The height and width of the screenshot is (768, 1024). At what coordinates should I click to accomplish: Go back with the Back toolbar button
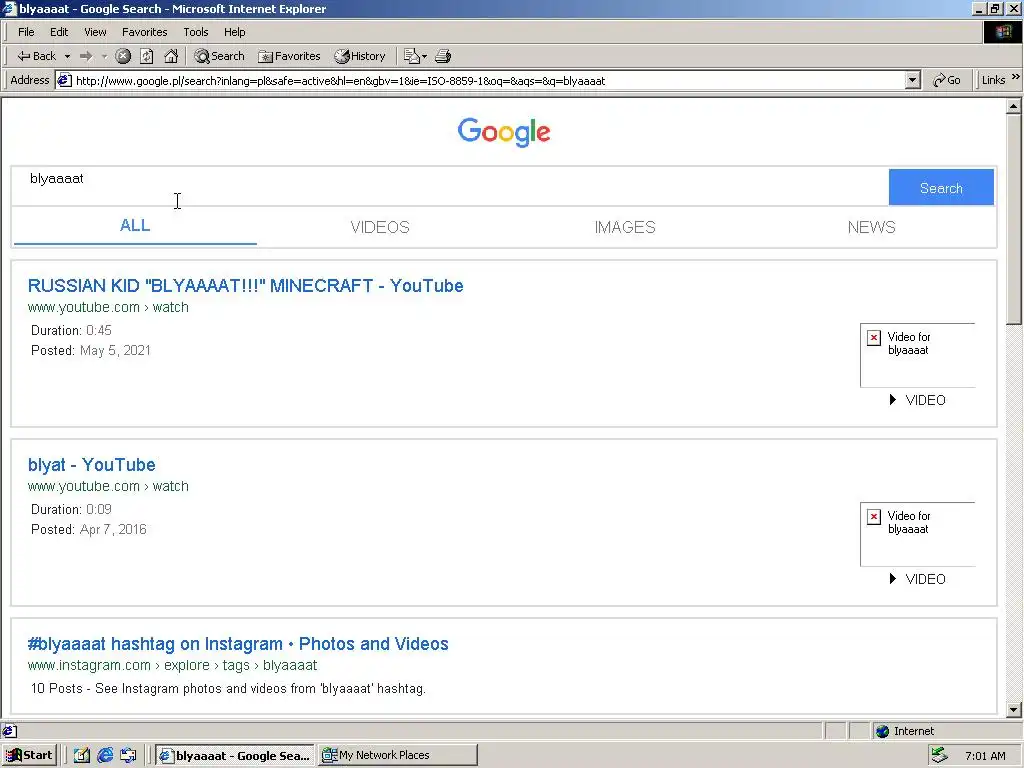pyautogui.click(x=36, y=56)
